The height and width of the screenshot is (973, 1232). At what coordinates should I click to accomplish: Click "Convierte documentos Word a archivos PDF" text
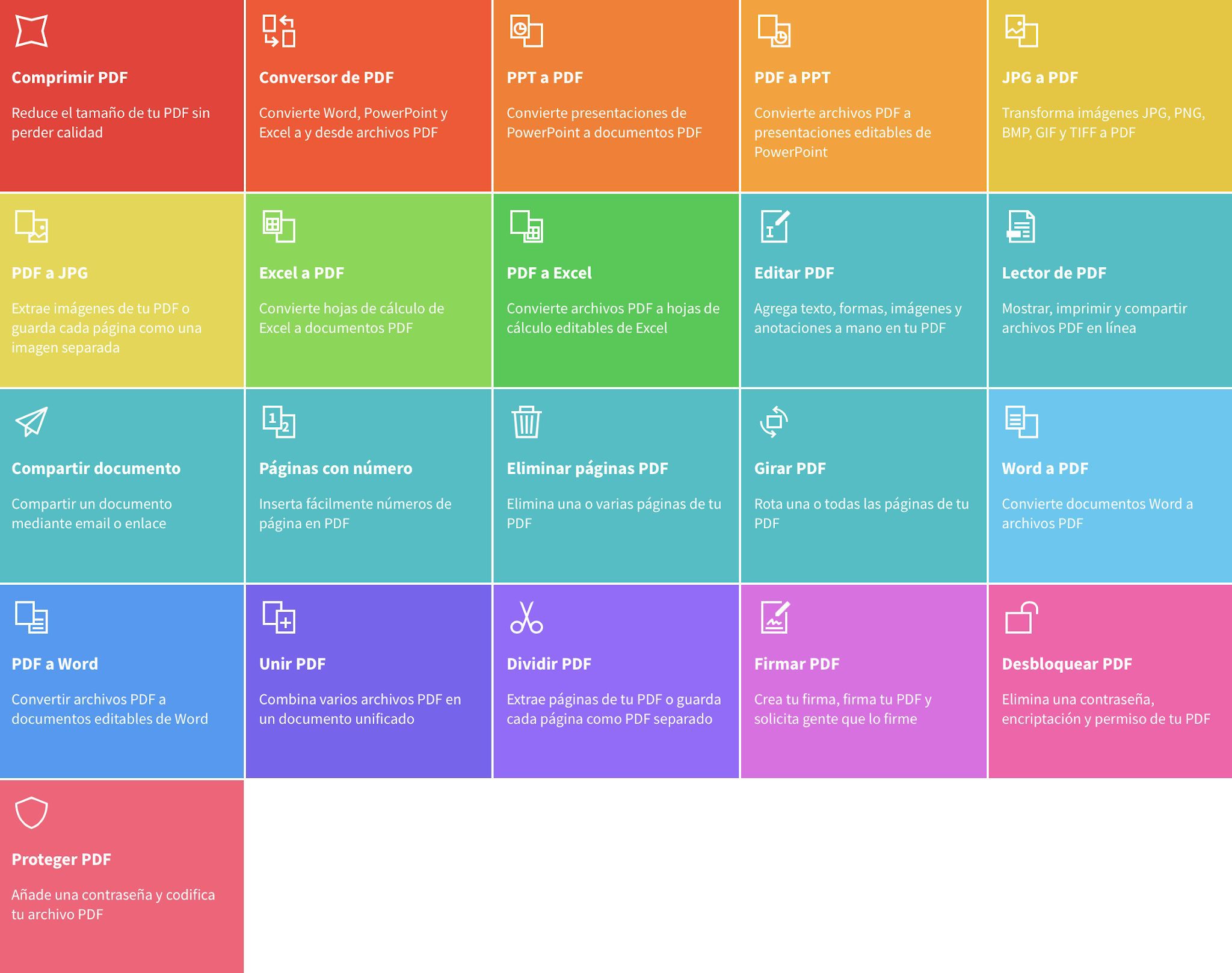point(1097,514)
